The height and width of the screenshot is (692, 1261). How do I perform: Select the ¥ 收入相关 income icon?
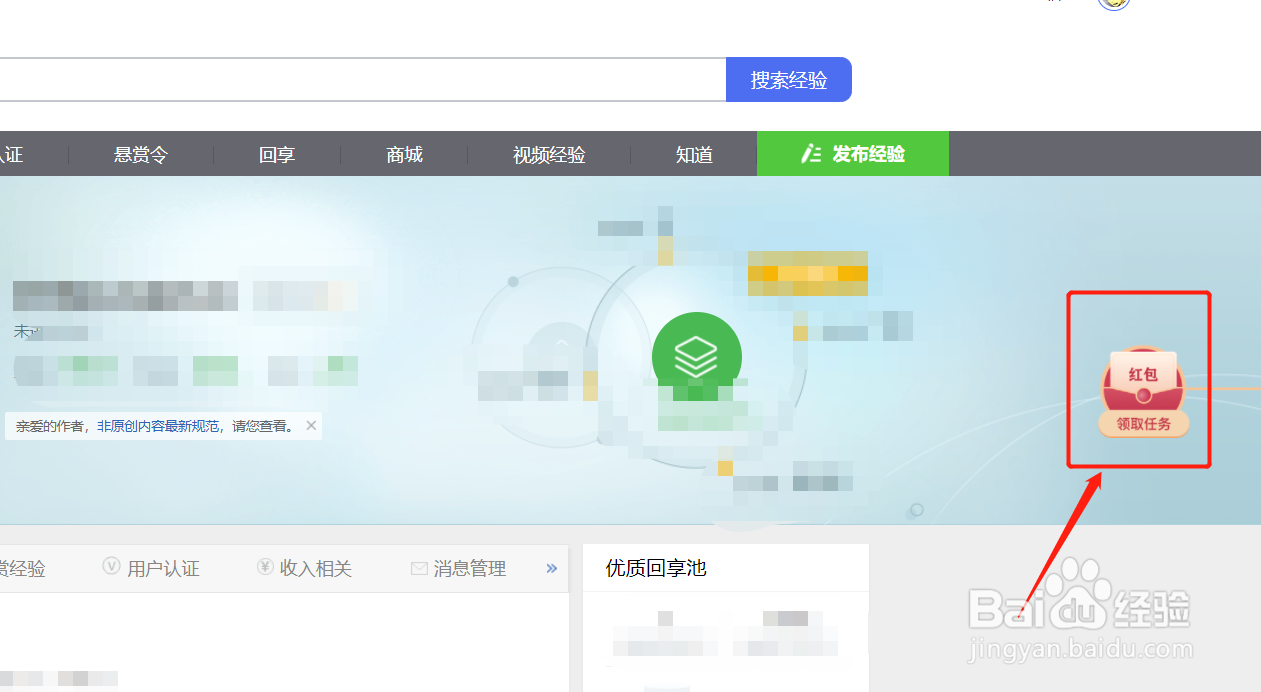[264, 567]
